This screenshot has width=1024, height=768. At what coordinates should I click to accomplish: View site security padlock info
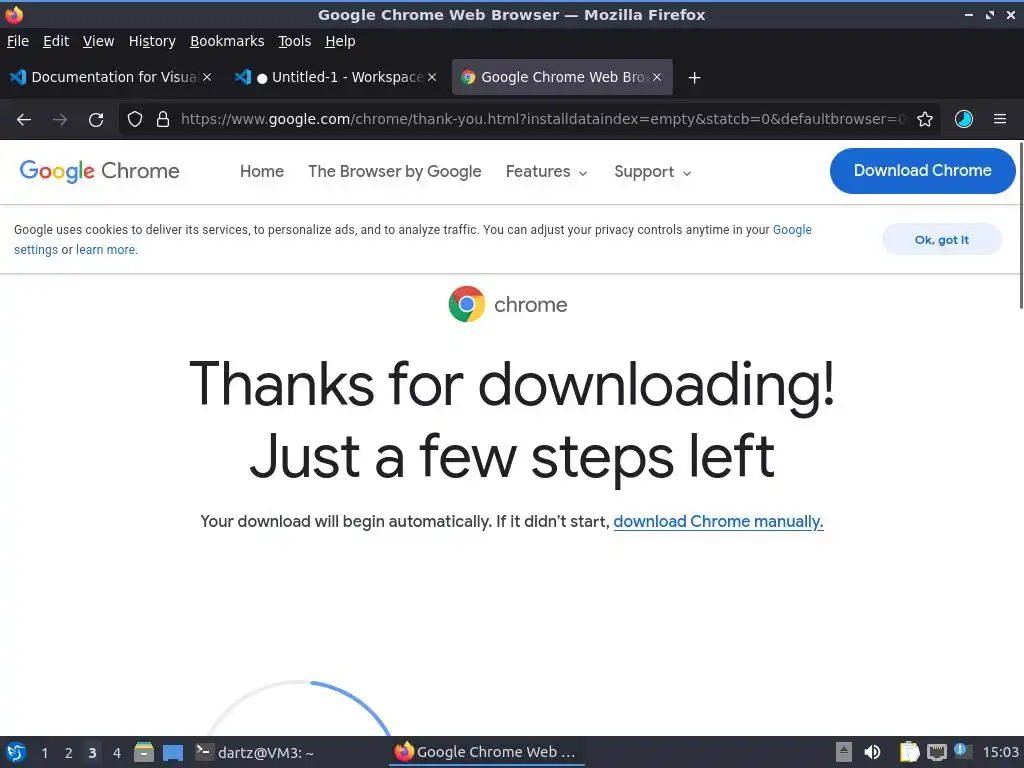(163, 120)
